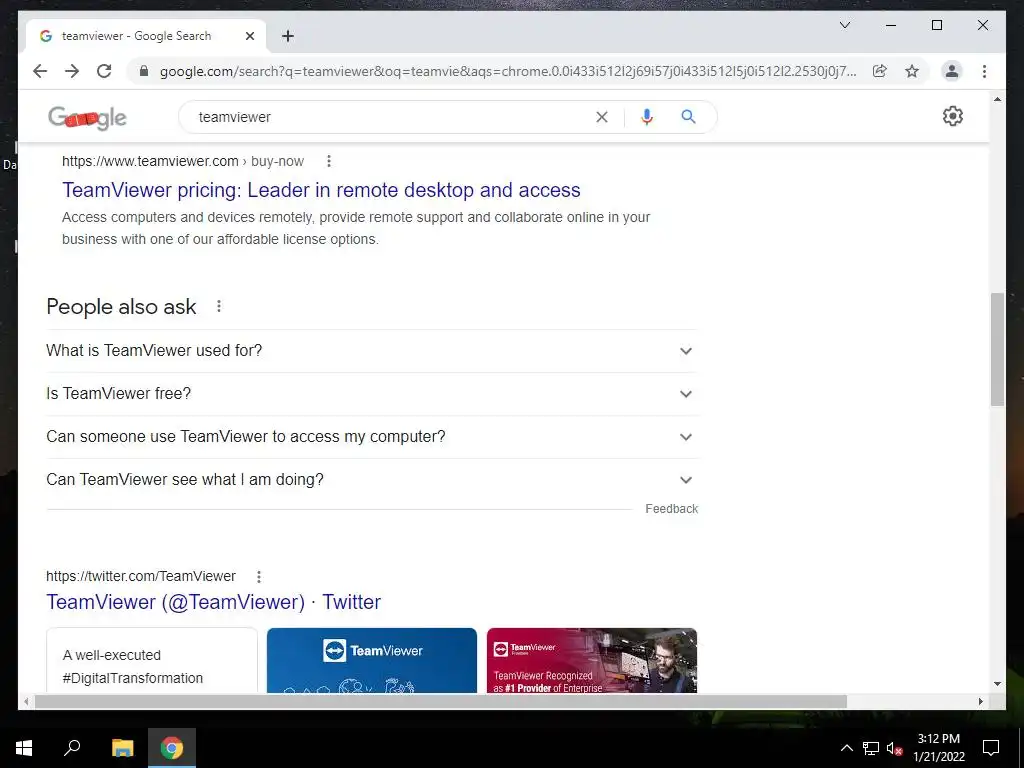The height and width of the screenshot is (768, 1024).
Task: Open the clock showing 3:12 PM
Action: [x=938, y=748]
